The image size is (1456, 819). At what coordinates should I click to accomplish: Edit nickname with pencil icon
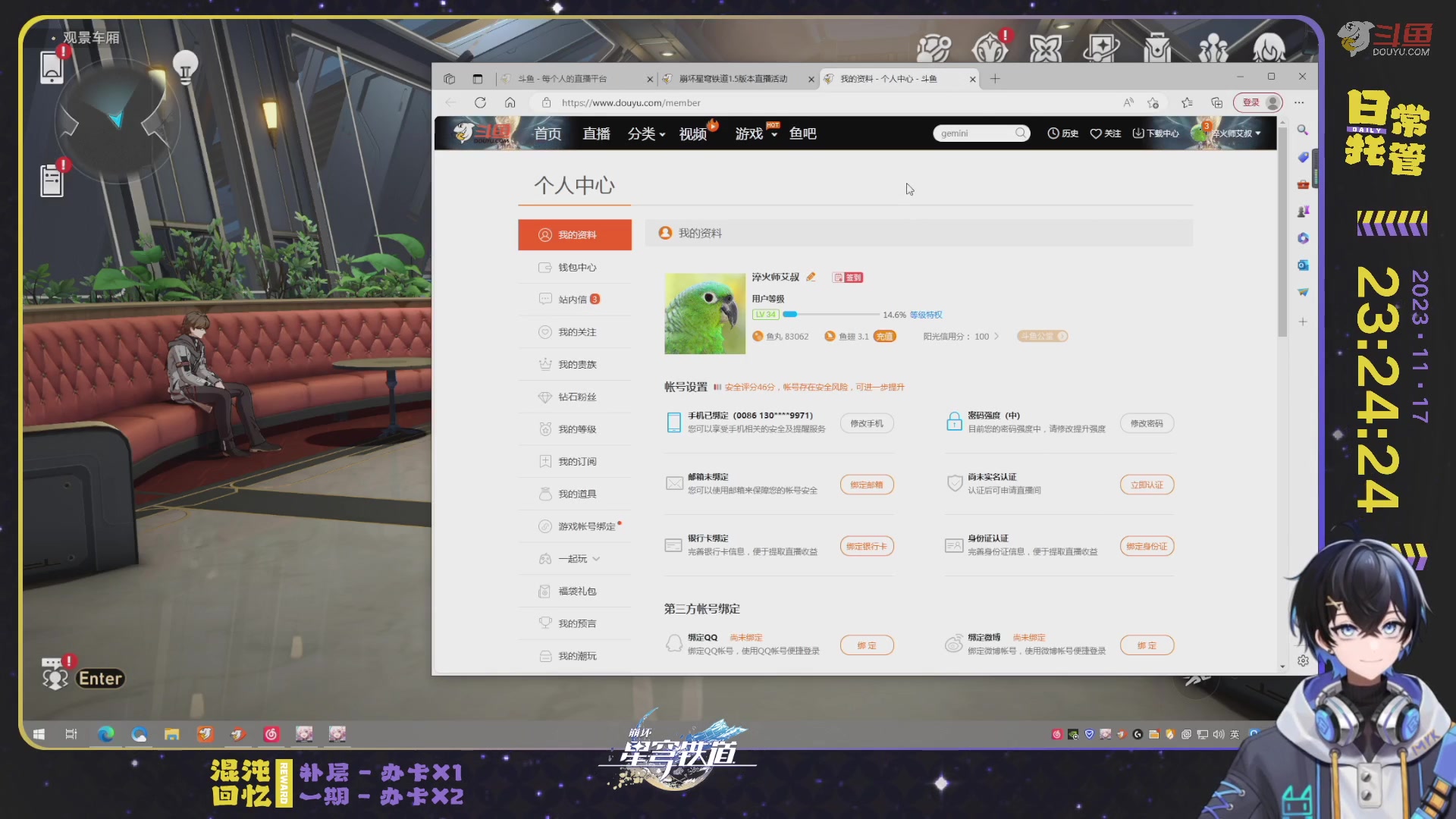pos(811,277)
